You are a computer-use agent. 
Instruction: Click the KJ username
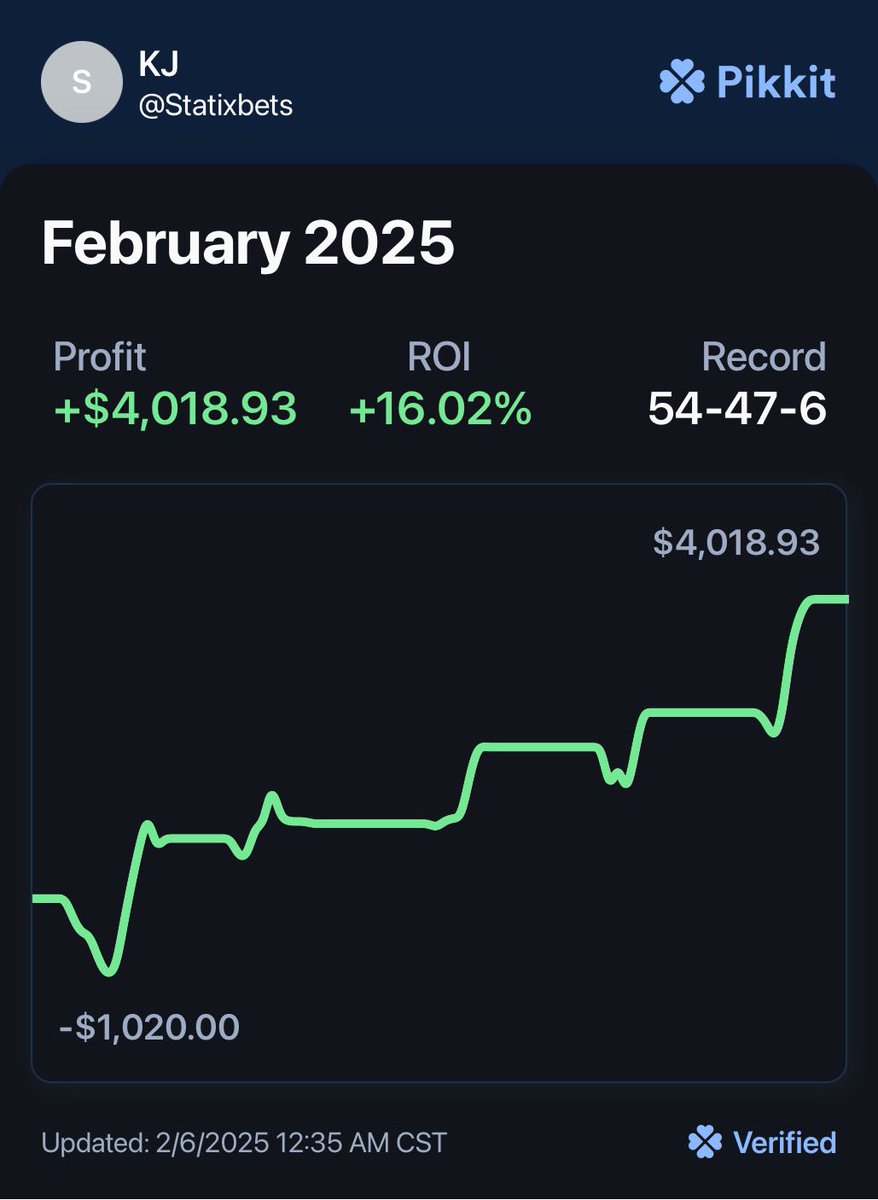[x=157, y=64]
